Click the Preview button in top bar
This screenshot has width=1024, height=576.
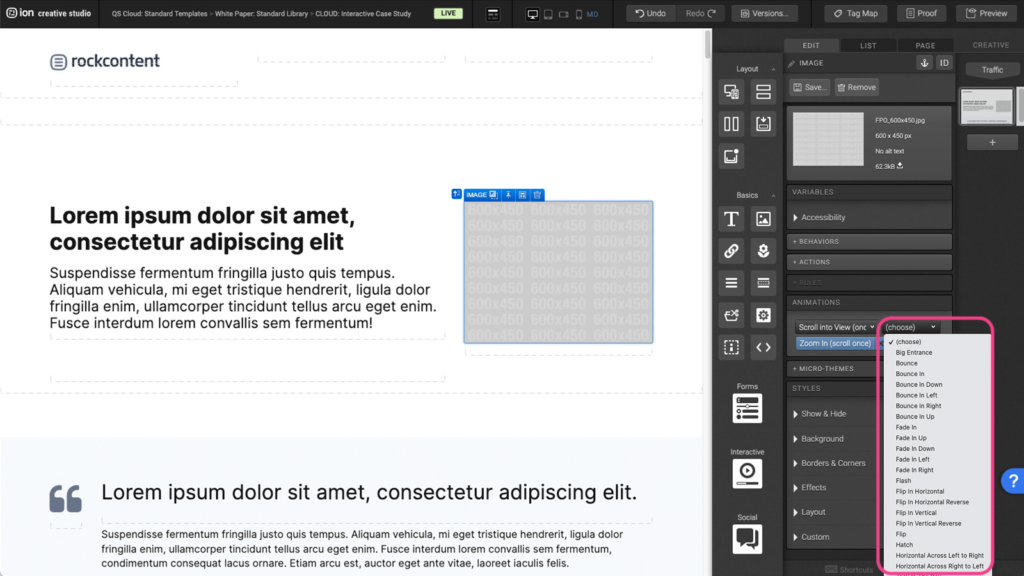coord(986,13)
